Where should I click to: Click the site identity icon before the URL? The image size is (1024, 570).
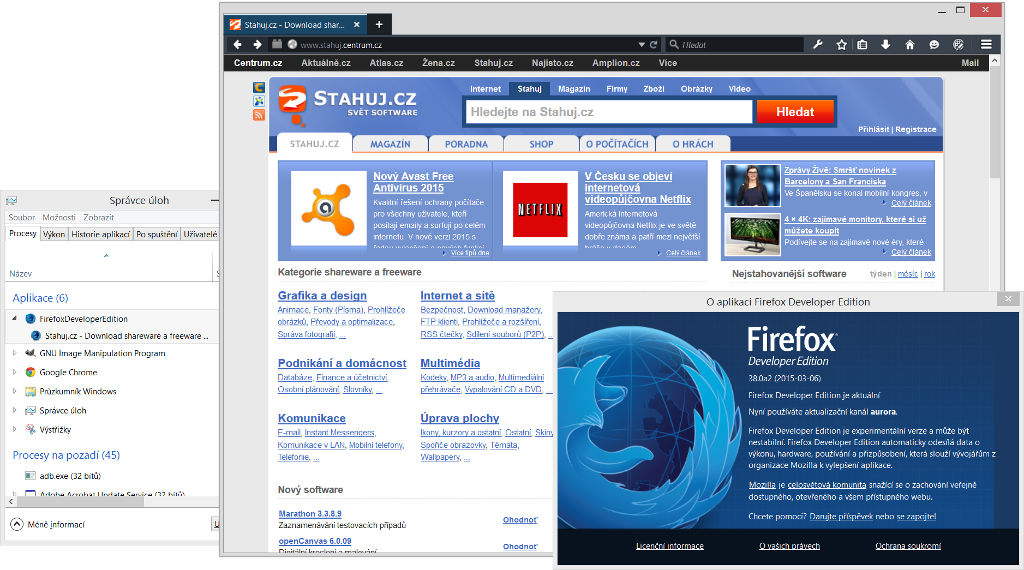coord(293,44)
